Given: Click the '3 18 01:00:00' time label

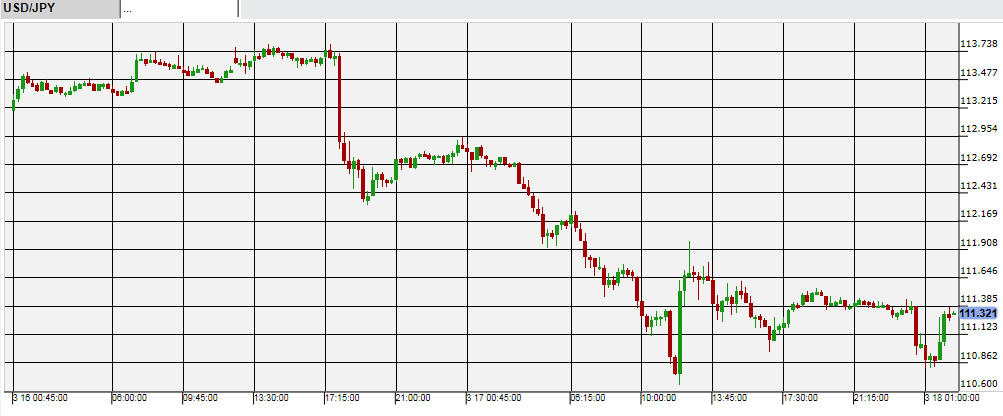Looking at the screenshot, I should point(951,397).
